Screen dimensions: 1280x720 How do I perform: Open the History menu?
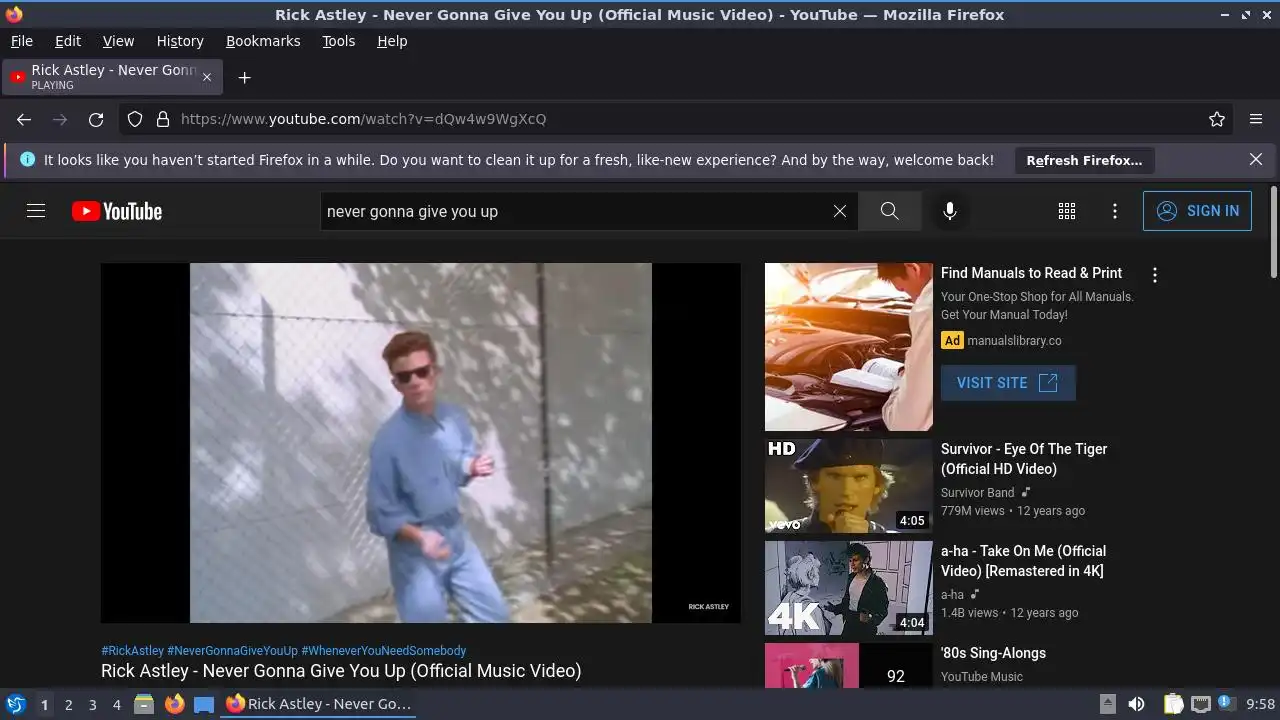coord(180,41)
